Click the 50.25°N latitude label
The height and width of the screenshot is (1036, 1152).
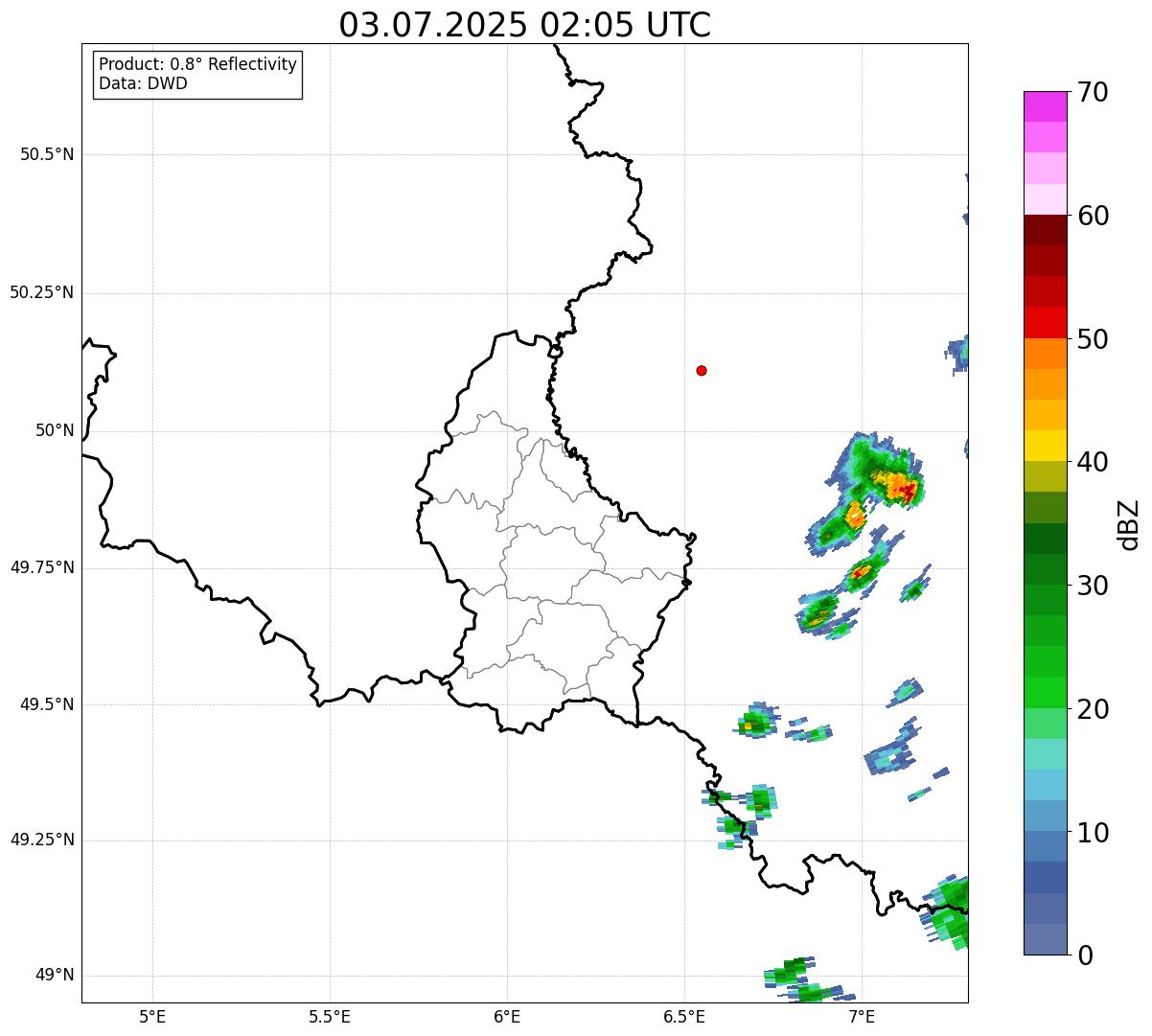42,292
